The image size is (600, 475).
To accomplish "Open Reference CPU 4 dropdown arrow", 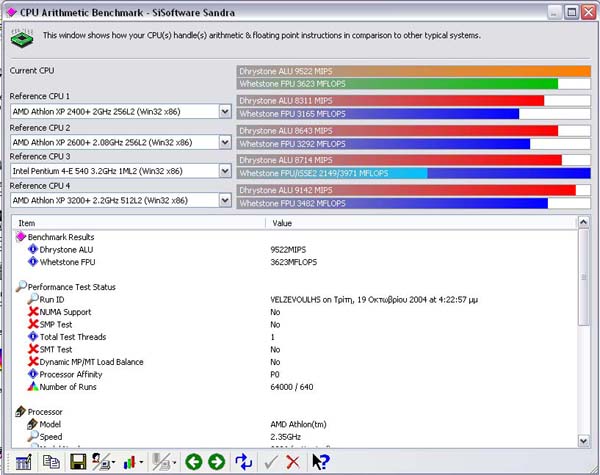I will pos(225,200).
